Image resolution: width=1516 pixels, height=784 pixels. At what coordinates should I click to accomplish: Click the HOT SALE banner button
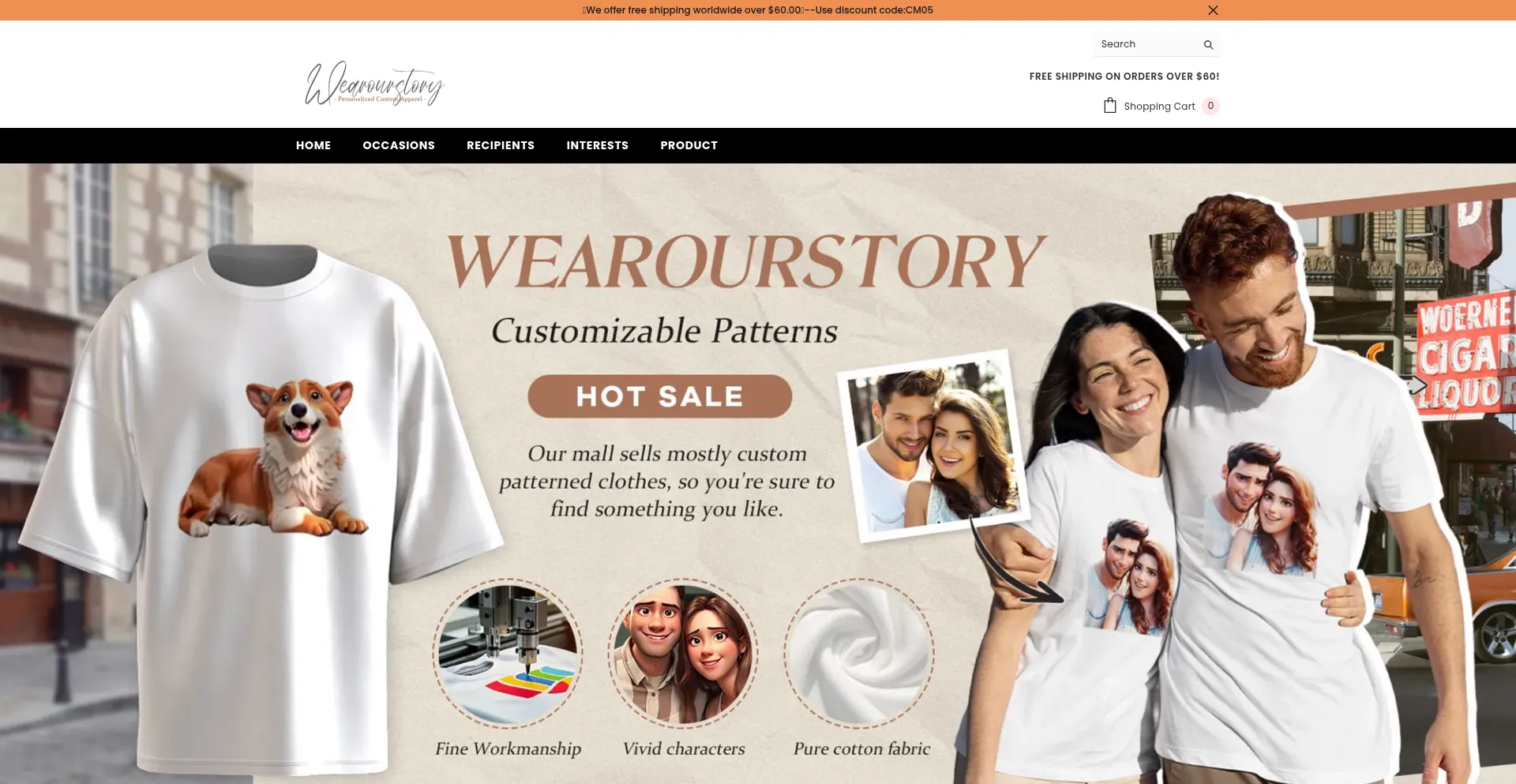(x=660, y=396)
